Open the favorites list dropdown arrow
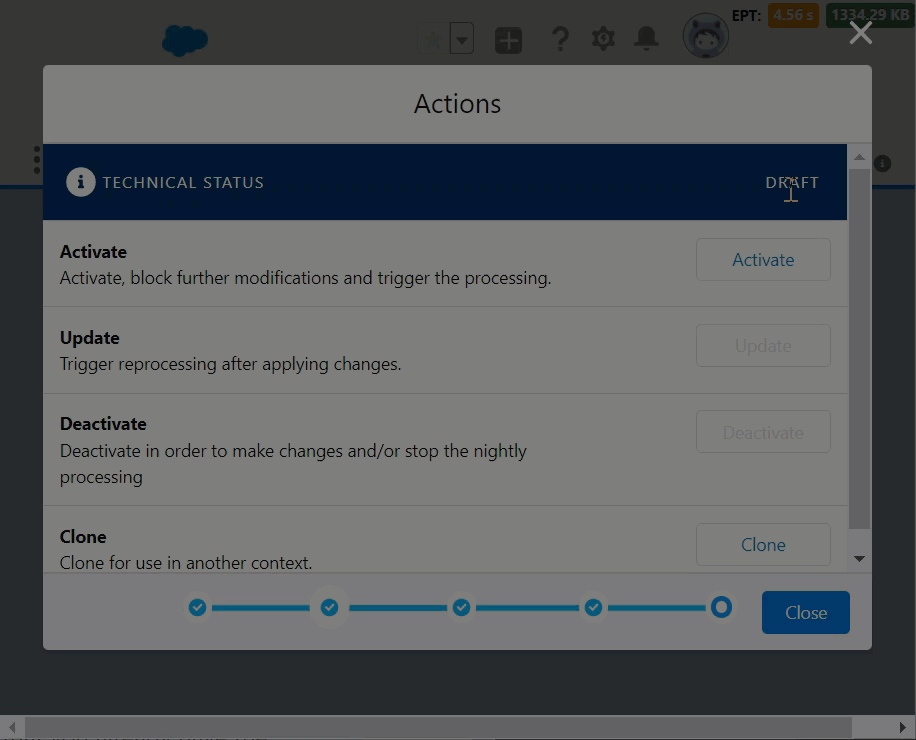Screen dimensions: 916x740 coord(461,40)
